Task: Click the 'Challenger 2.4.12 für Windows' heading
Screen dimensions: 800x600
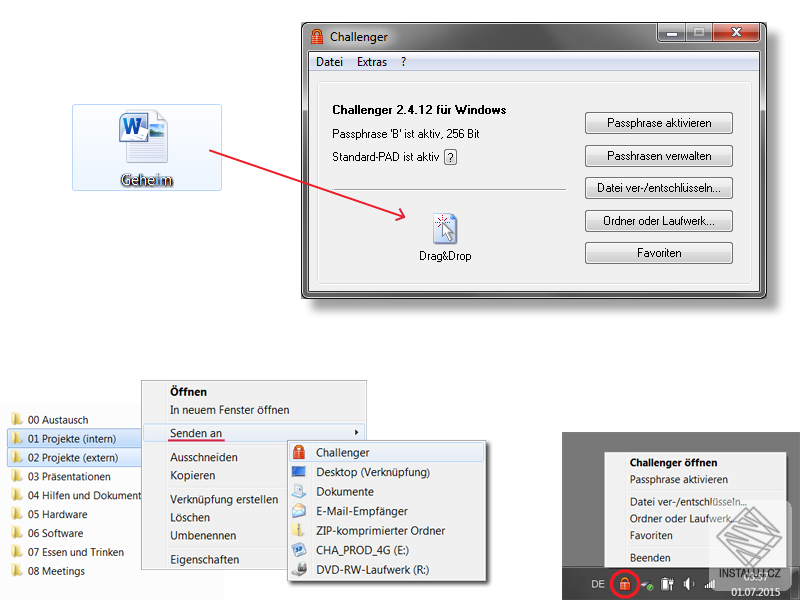Action: point(419,110)
